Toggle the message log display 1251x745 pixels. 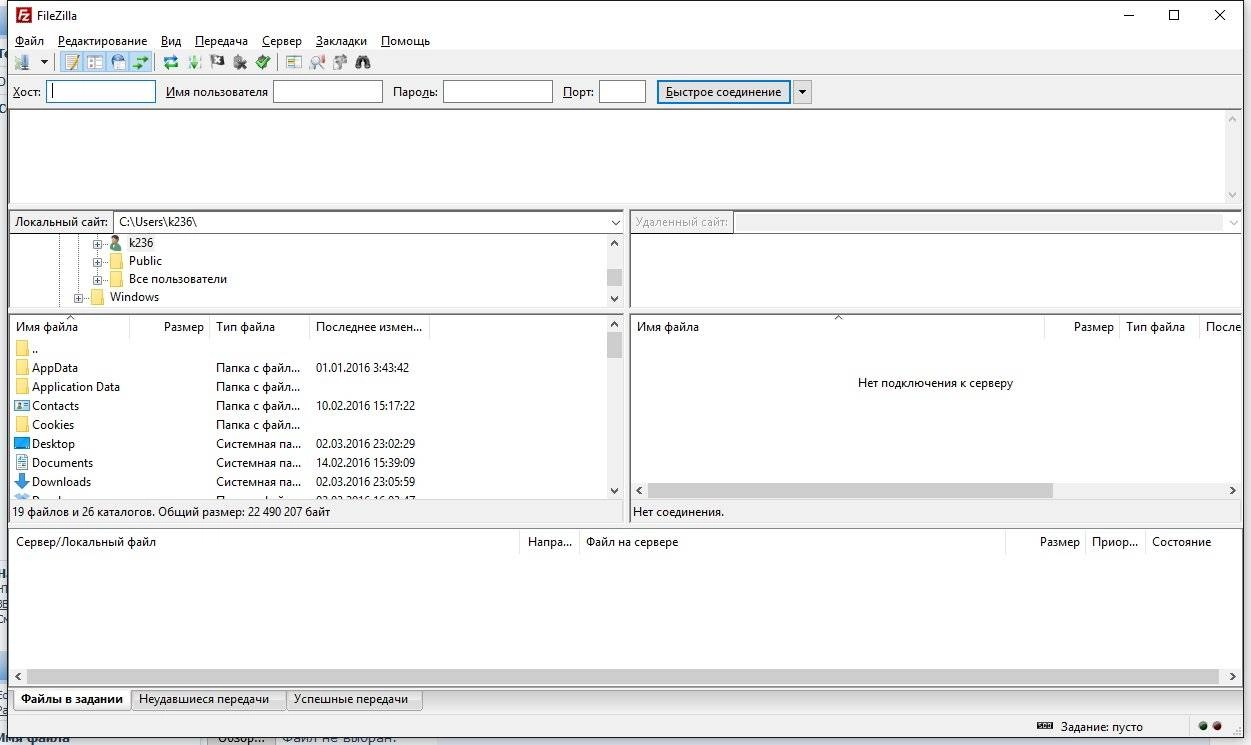tap(72, 62)
